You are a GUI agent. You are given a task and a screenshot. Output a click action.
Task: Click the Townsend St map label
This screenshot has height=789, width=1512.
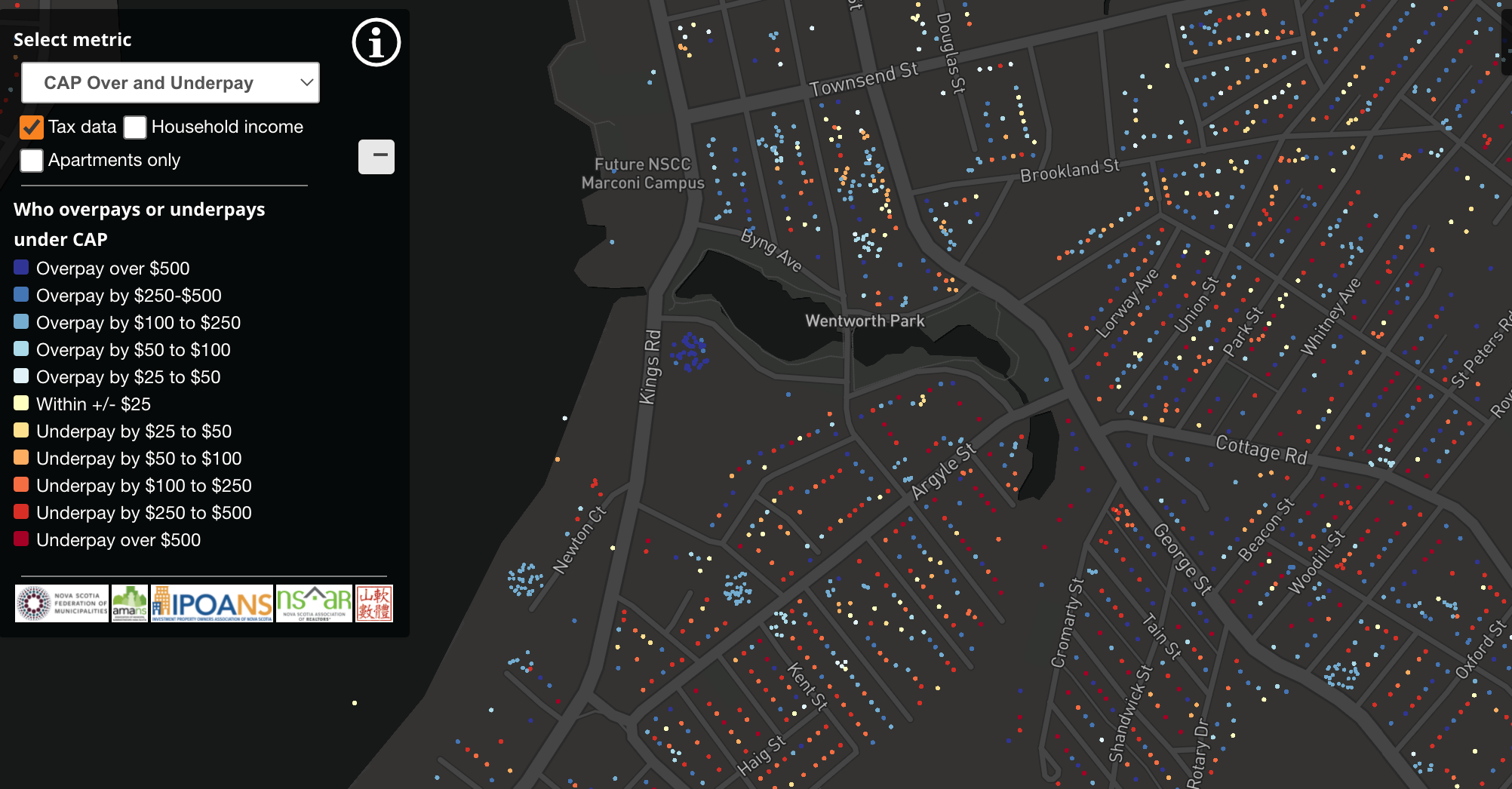tap(864, 79)
